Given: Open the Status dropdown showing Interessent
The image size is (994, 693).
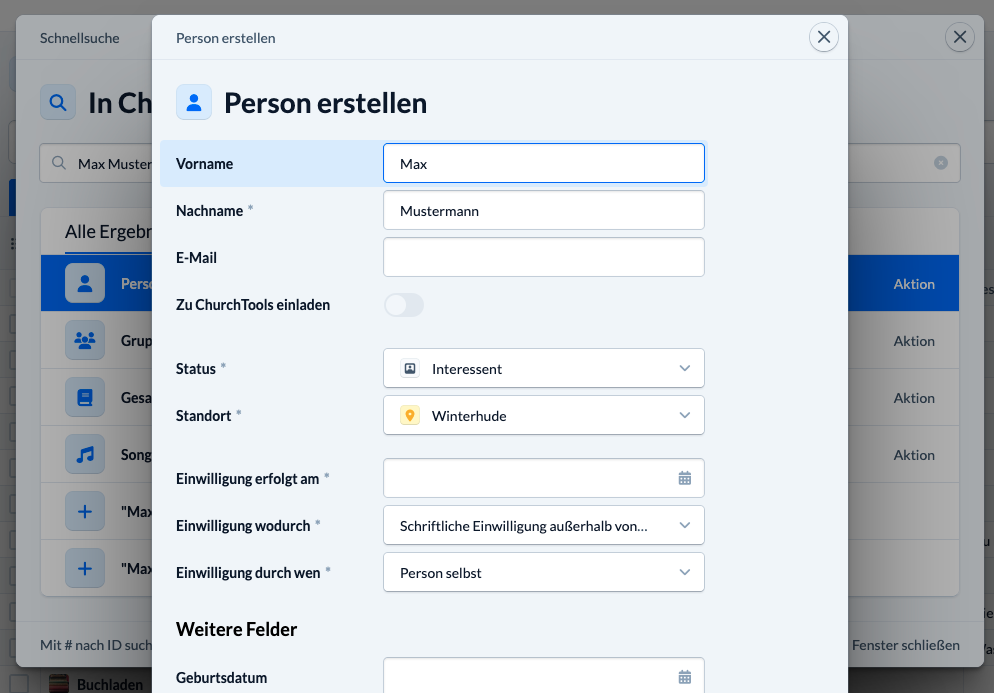Looking at the screenshot, I should click(543, 369).
